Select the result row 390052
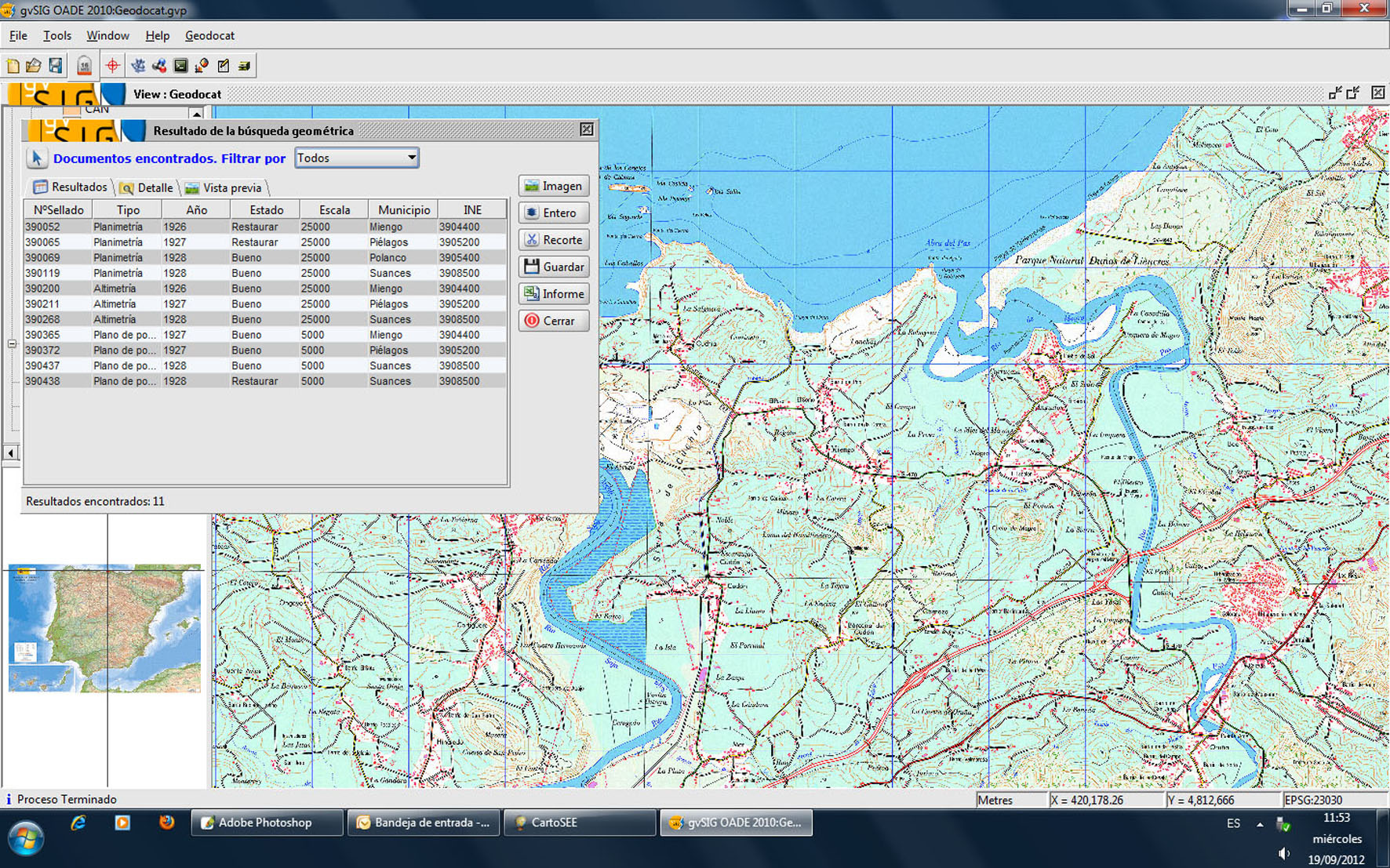The height and width of the screenshot is (868, 1390). point(265,227)
